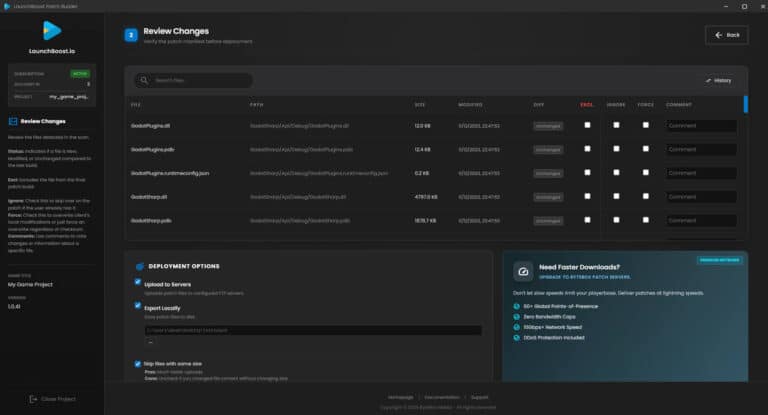Click the Review Changes sidebar icon
The width and height of the screenshot is (768, 415).
[13, 122]
